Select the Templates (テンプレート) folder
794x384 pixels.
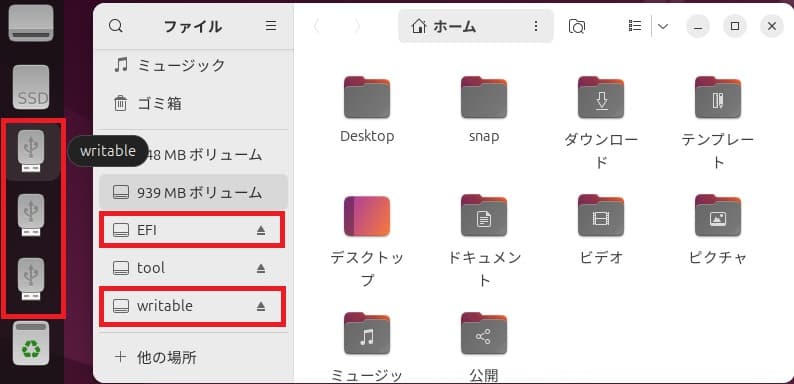coord(718,122)
